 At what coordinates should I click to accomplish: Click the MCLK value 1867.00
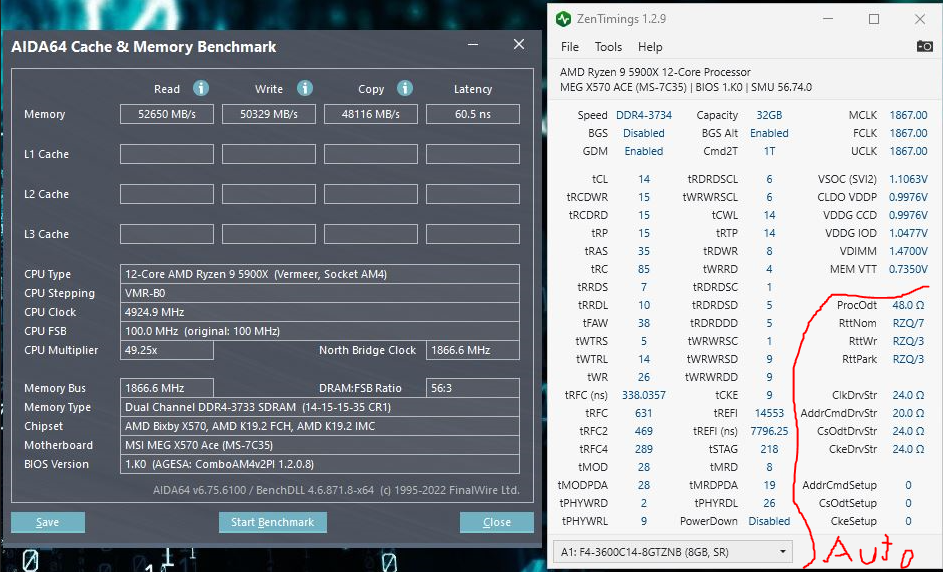908,115
